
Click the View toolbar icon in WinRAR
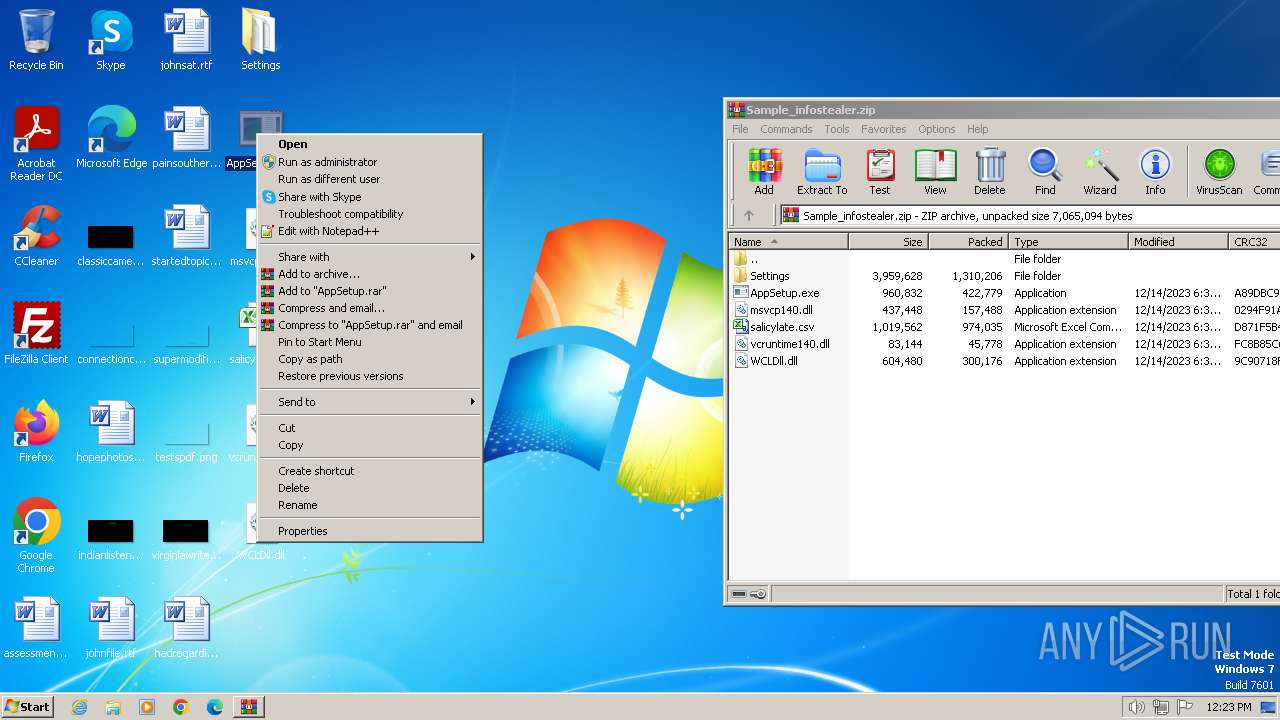(935, 172)
